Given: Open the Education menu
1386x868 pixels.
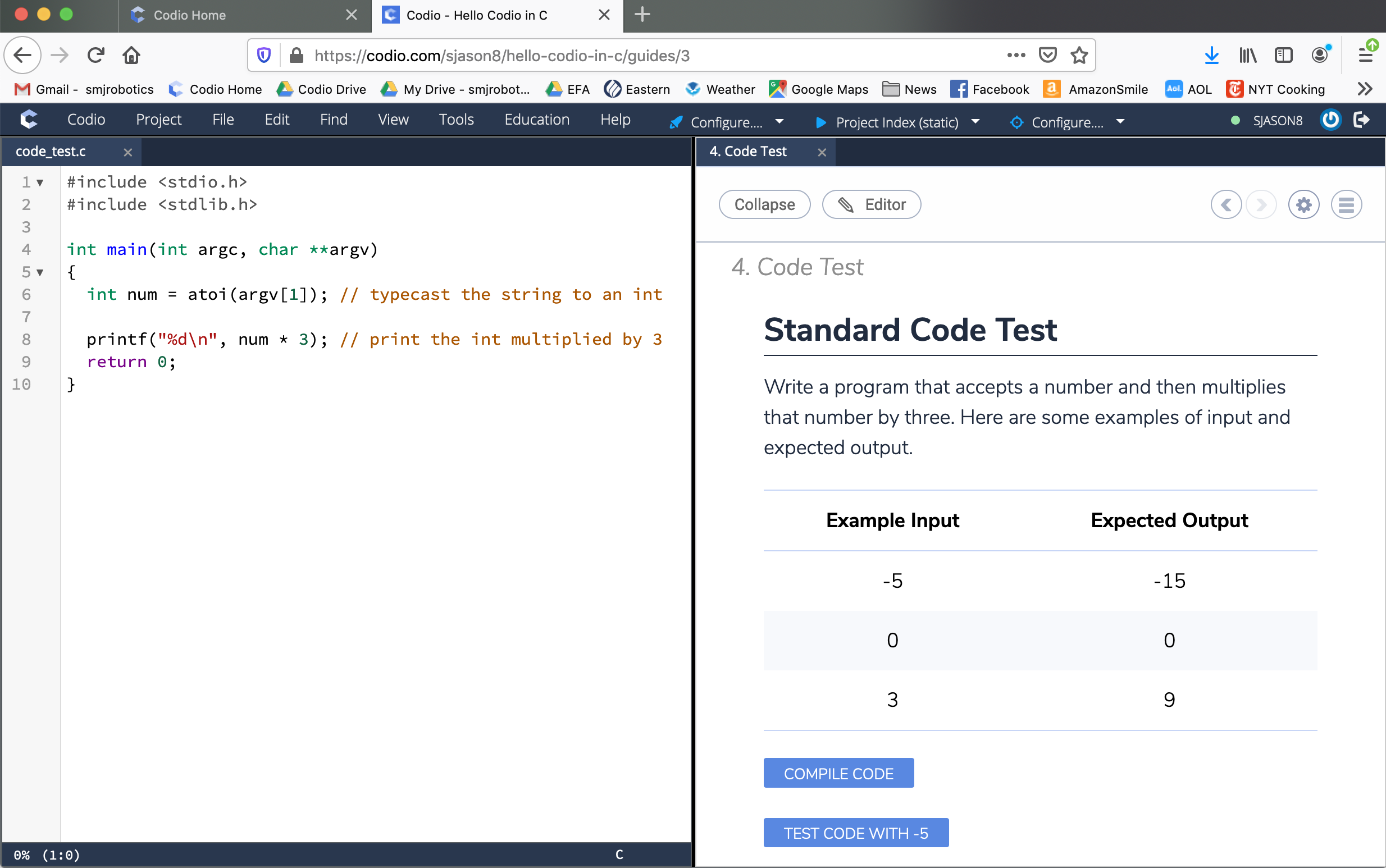Looking at the screenshot, I should pos(536,120).
